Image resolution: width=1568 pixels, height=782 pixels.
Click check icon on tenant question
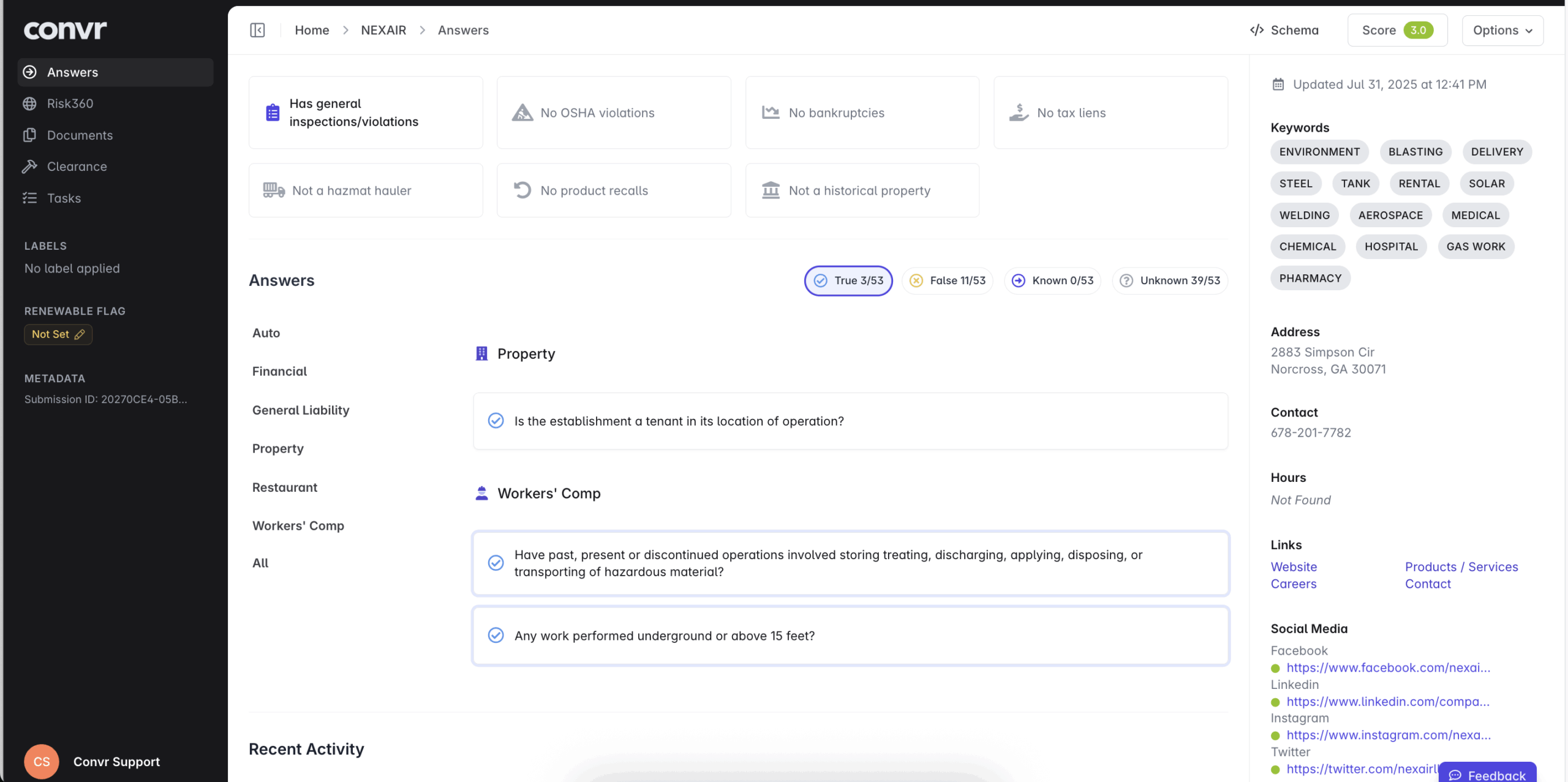tap(496, 421)
